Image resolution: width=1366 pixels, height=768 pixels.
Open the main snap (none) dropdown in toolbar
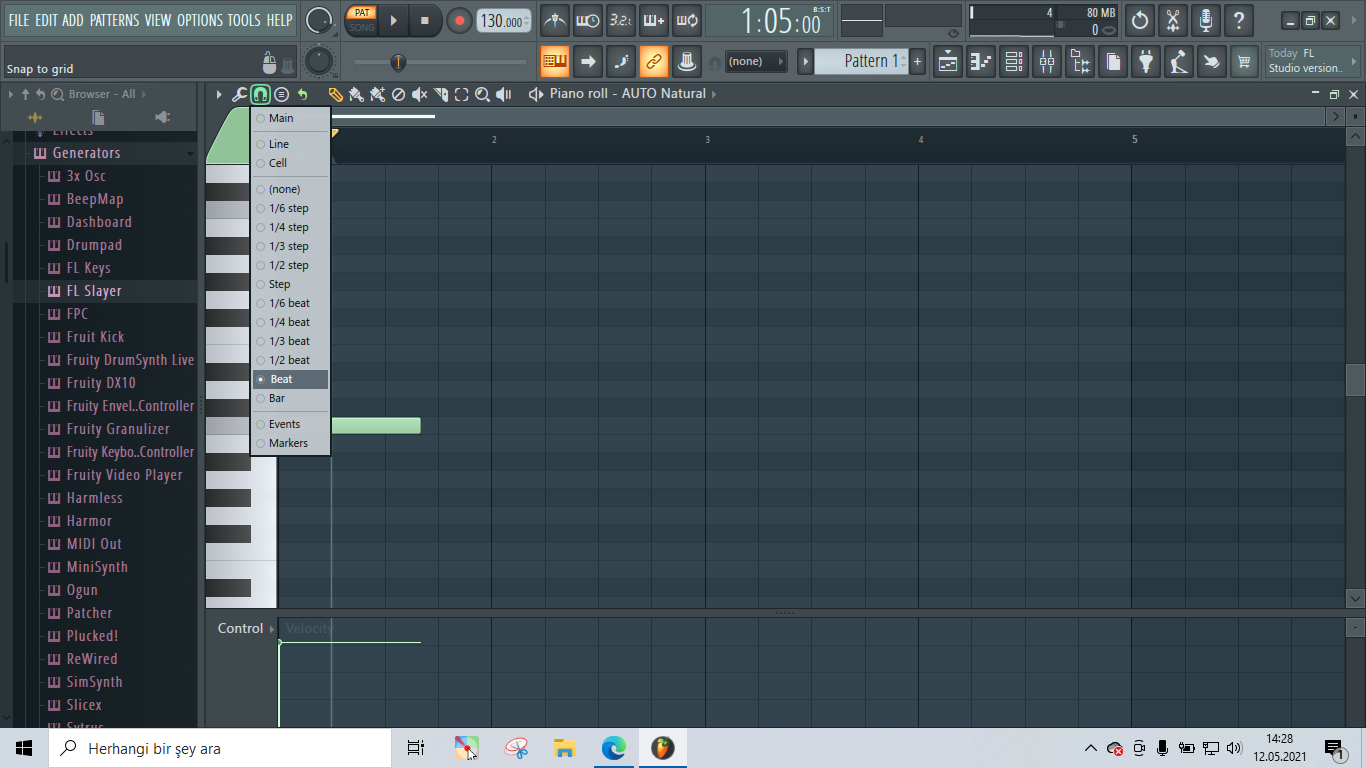pos(756,61)
